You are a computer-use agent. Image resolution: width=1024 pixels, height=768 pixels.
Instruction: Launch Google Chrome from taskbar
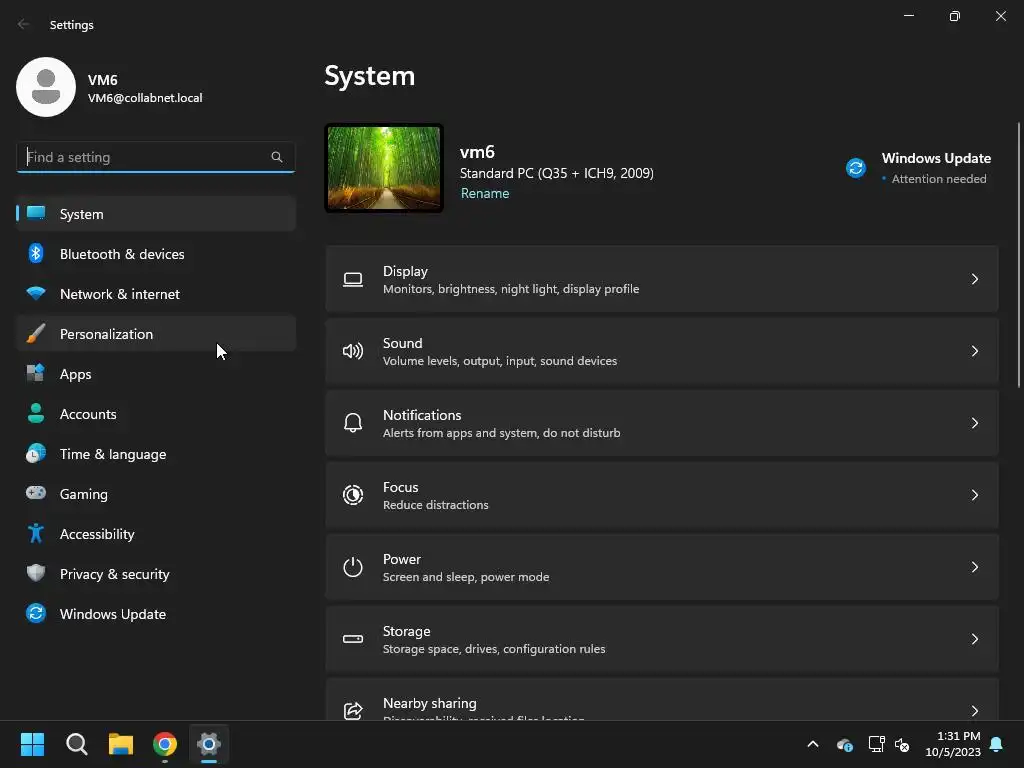coord(165,744)
